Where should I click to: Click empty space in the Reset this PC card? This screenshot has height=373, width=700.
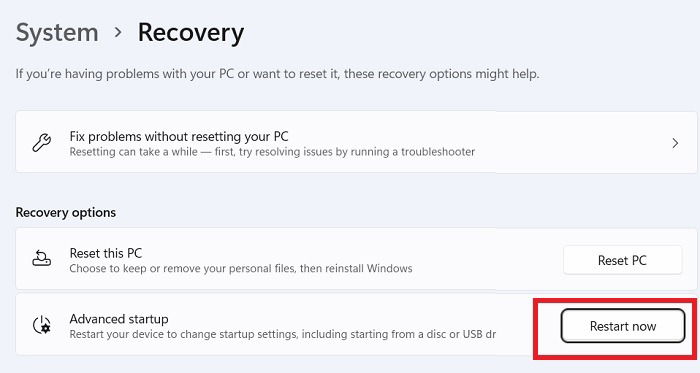[487, 259]
